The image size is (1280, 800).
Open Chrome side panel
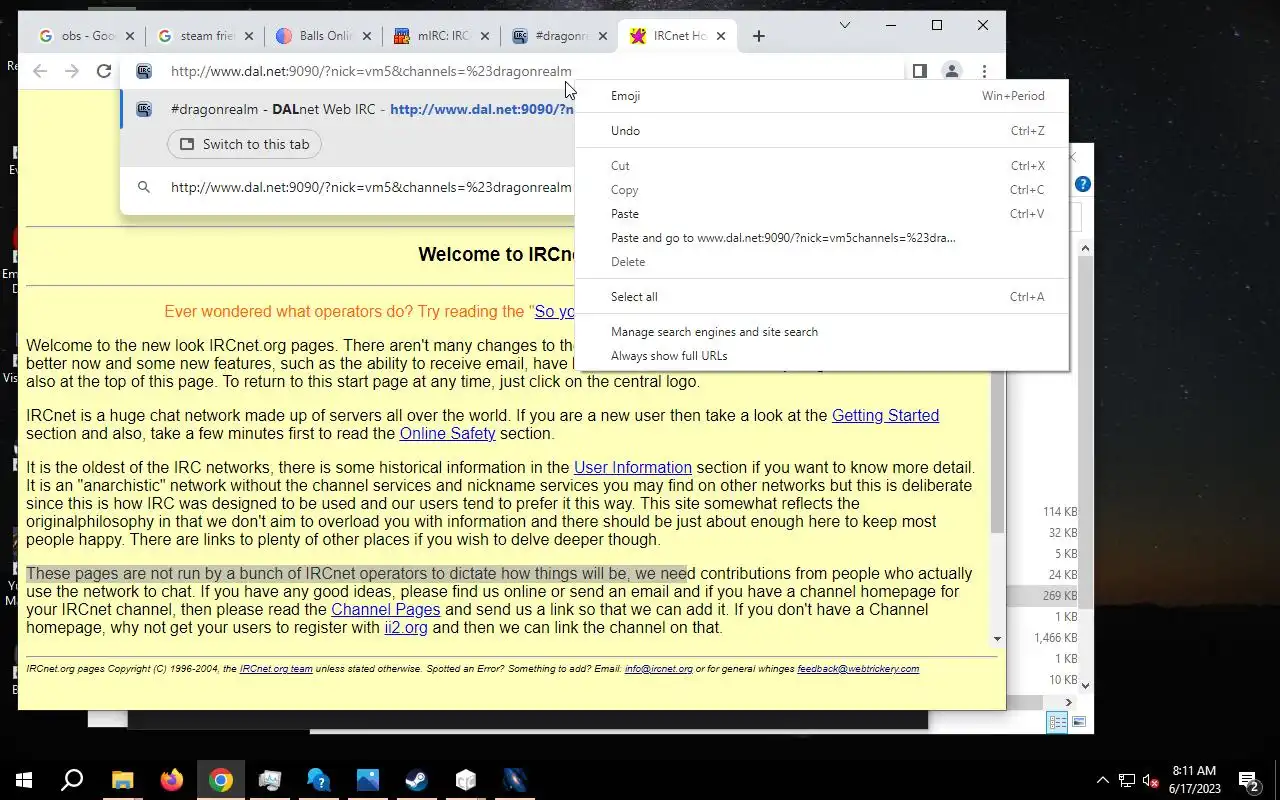point(920,71)
